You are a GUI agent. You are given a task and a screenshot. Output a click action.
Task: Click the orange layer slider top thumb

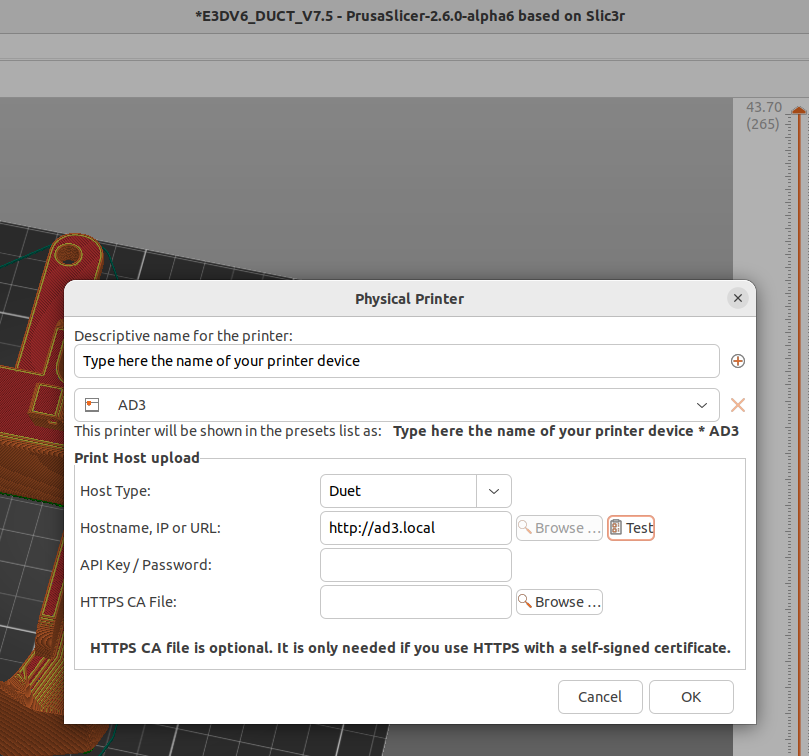[x=799, y=109]
